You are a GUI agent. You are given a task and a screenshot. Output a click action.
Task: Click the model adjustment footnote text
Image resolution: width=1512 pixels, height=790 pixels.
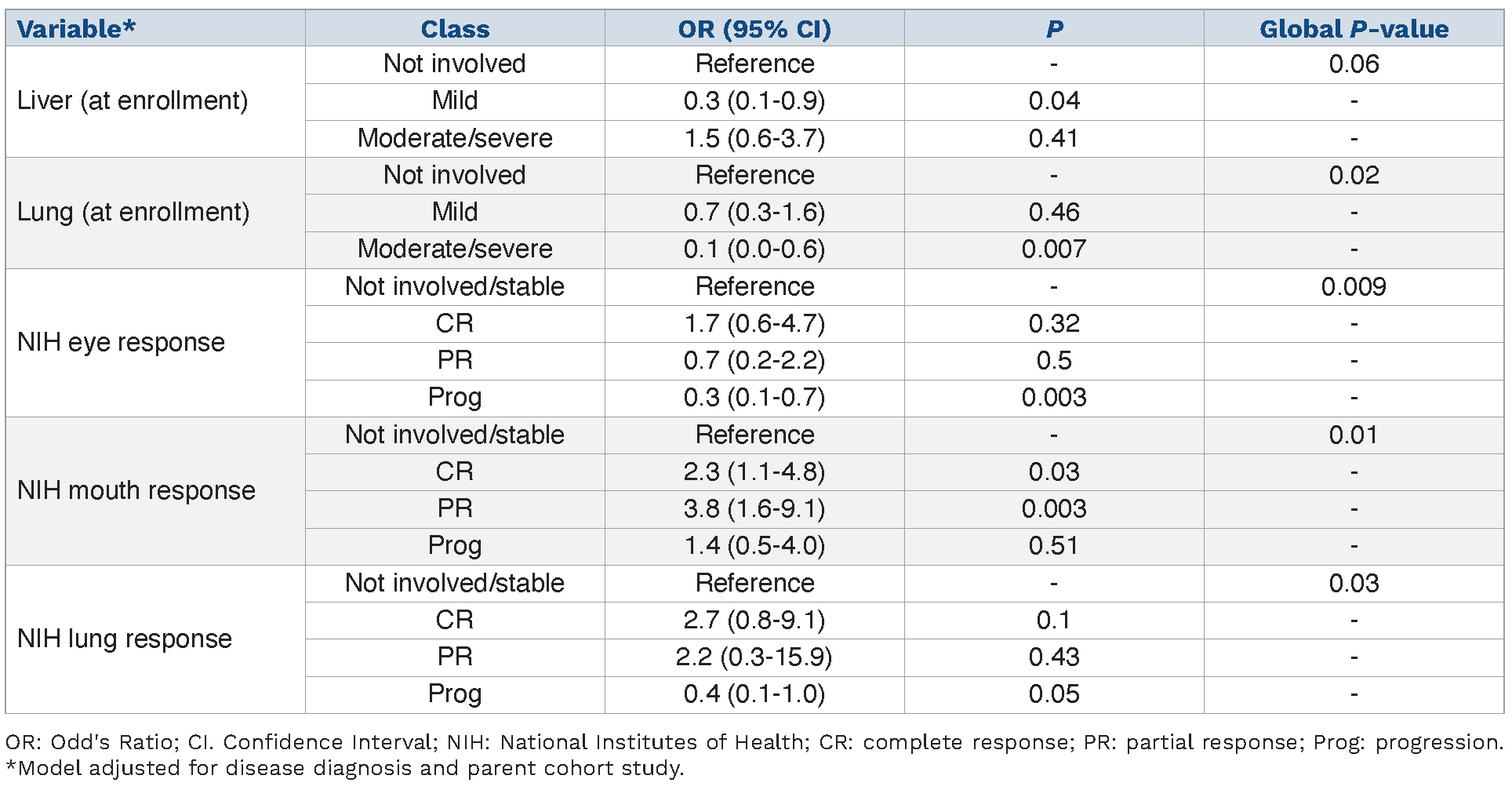tap(345, 768)
